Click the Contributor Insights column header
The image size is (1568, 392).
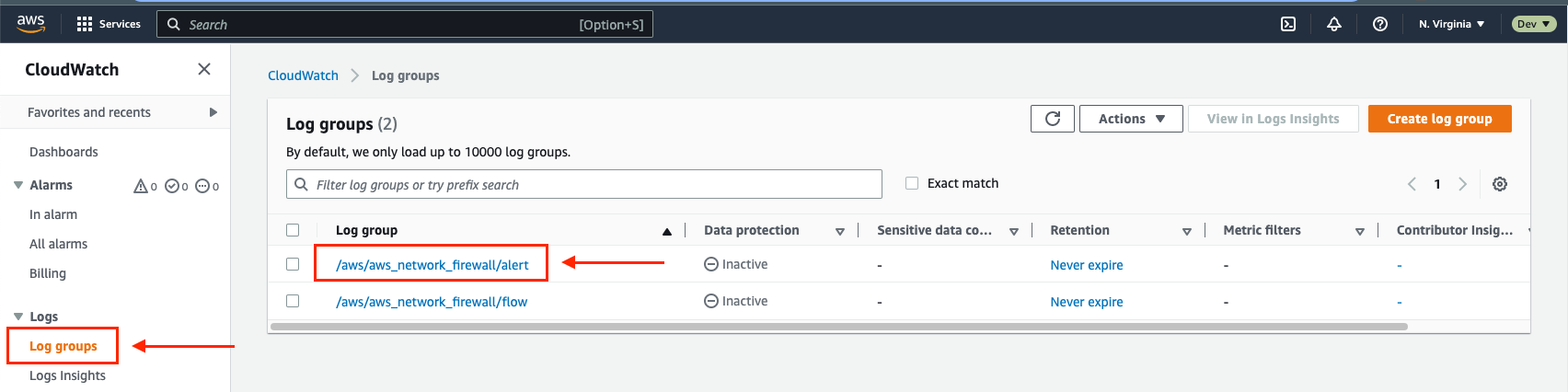pyautogui.click(x=1455, y=230)
